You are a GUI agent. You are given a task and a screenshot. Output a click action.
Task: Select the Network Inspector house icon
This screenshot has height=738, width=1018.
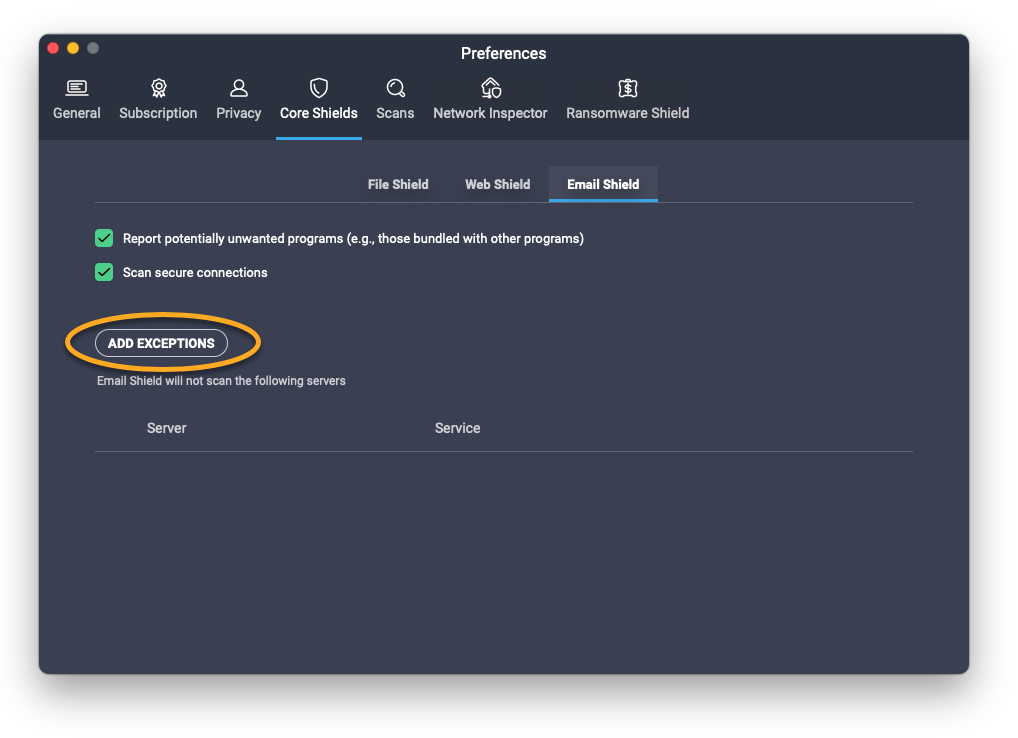[x=490, y=88]
